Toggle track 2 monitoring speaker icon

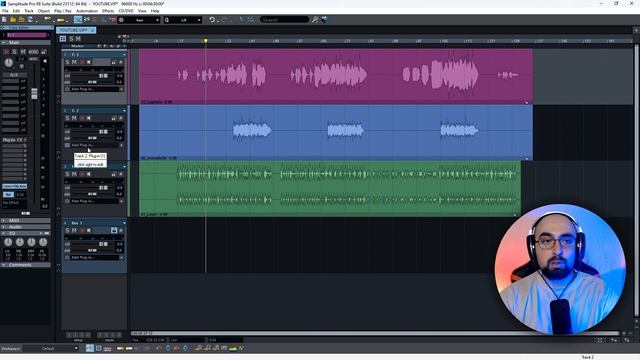[89, 118]
